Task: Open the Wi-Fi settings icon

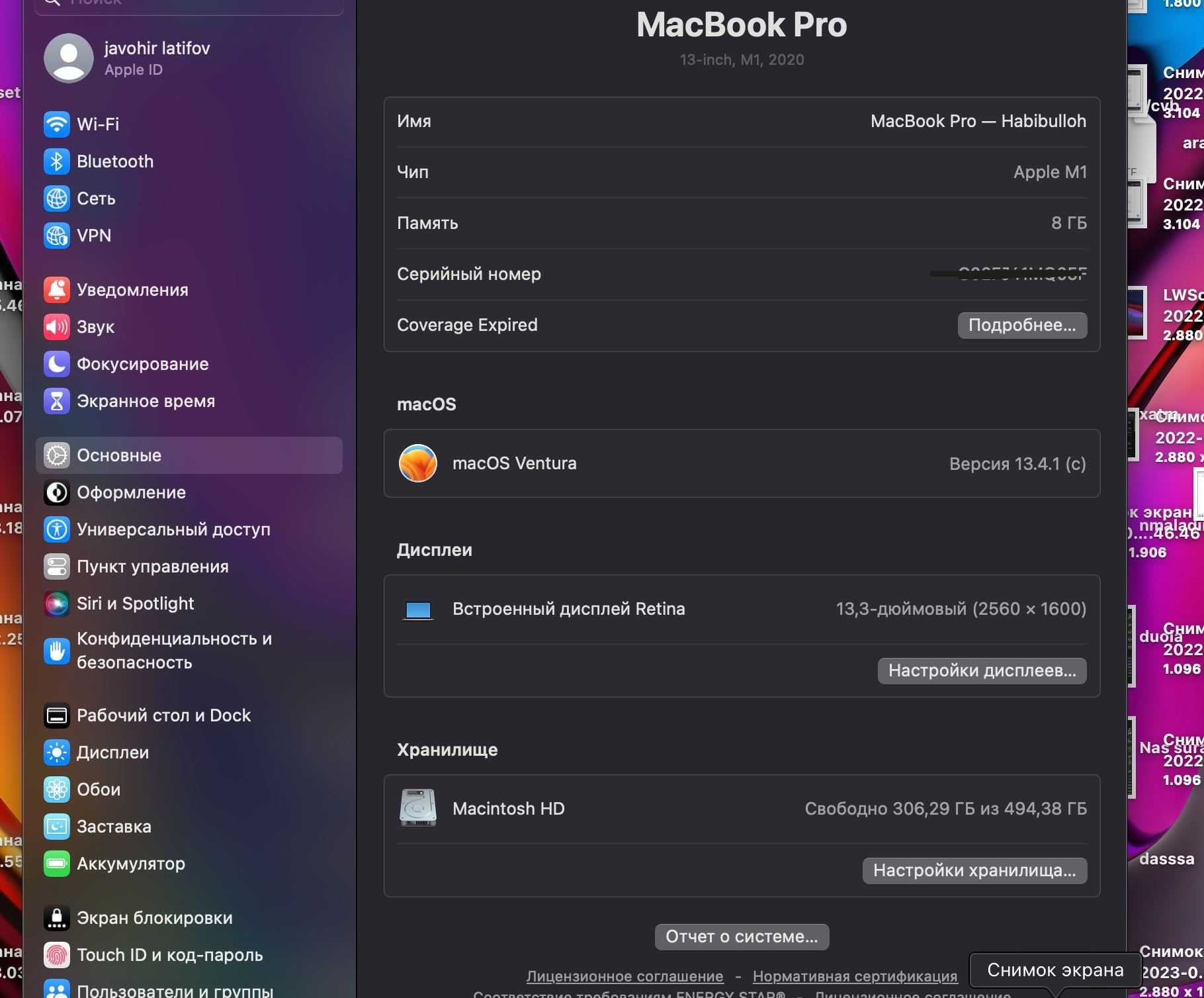Action: 57,124
